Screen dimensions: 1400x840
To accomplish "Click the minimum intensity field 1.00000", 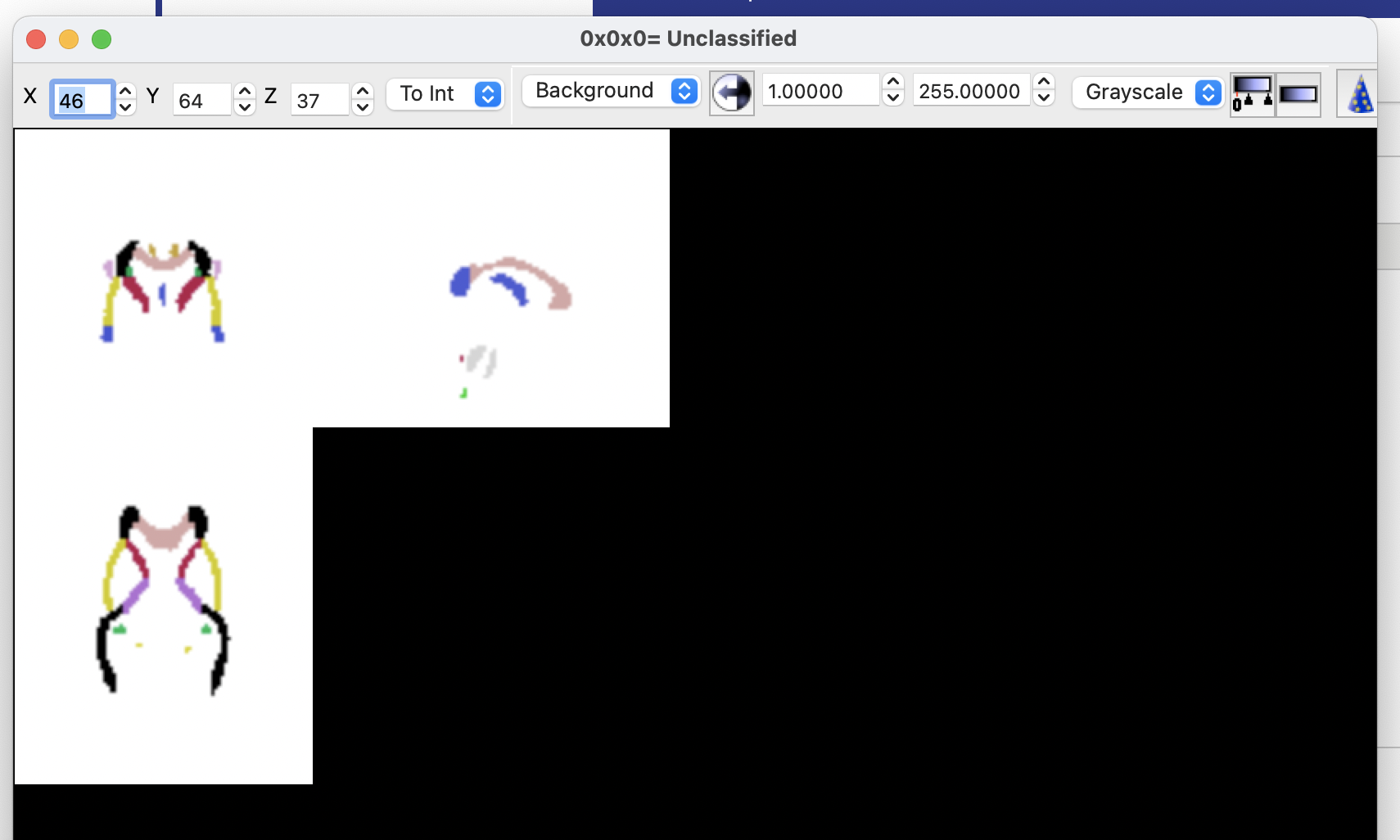I will click(820, 91).
